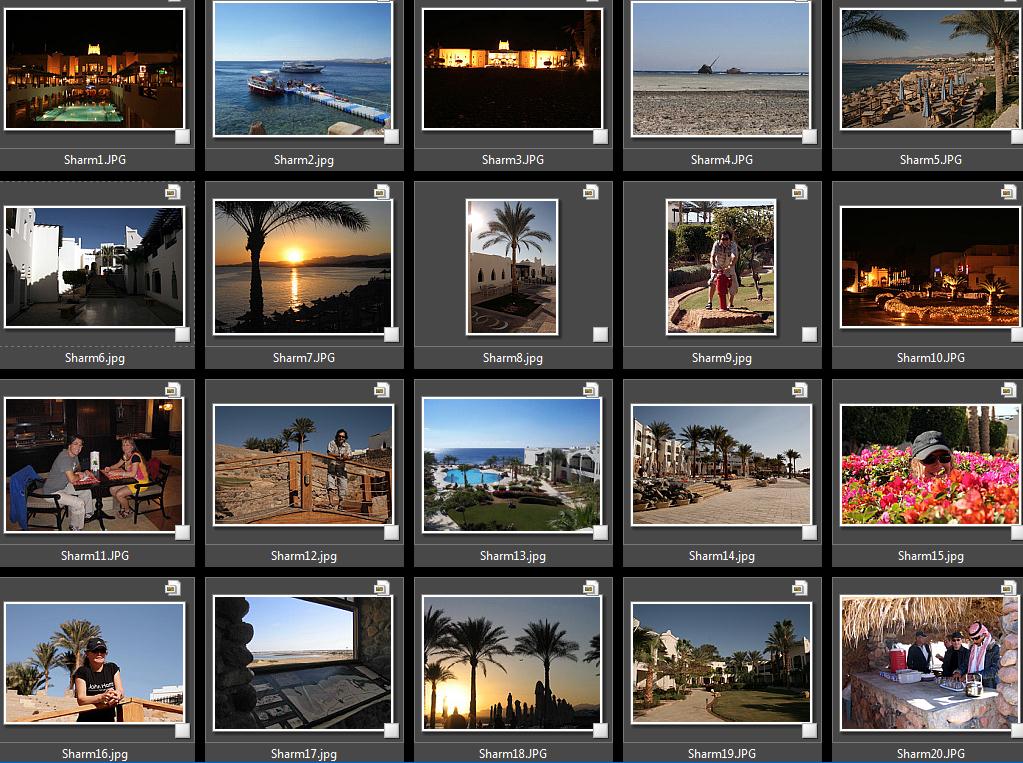
Task: Select the palm sunset photo Sharm7.JPG
Action: 303,267
